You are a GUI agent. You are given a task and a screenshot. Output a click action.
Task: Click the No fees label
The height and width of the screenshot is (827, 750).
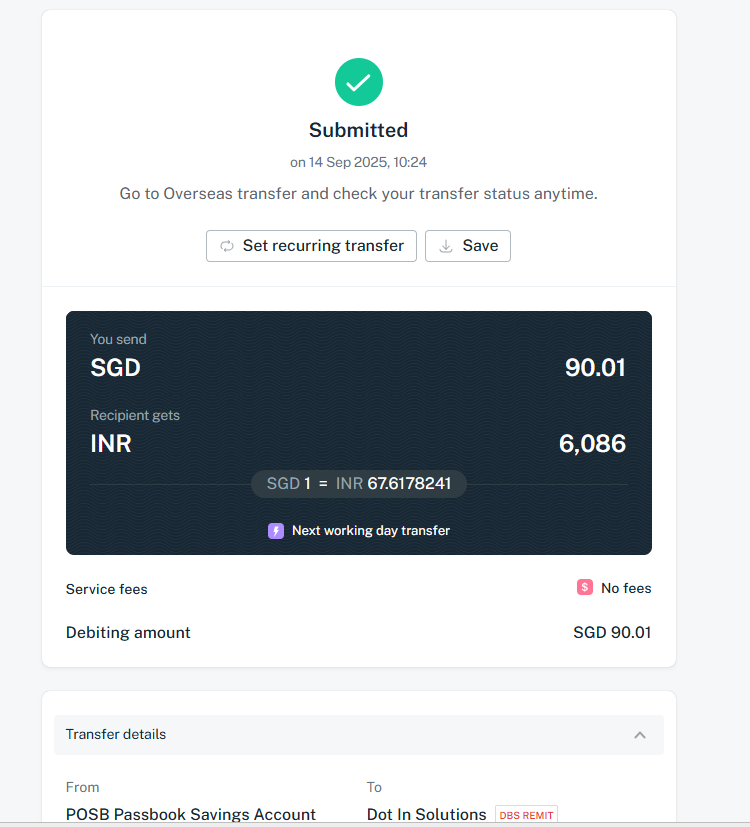click(626, 588)
